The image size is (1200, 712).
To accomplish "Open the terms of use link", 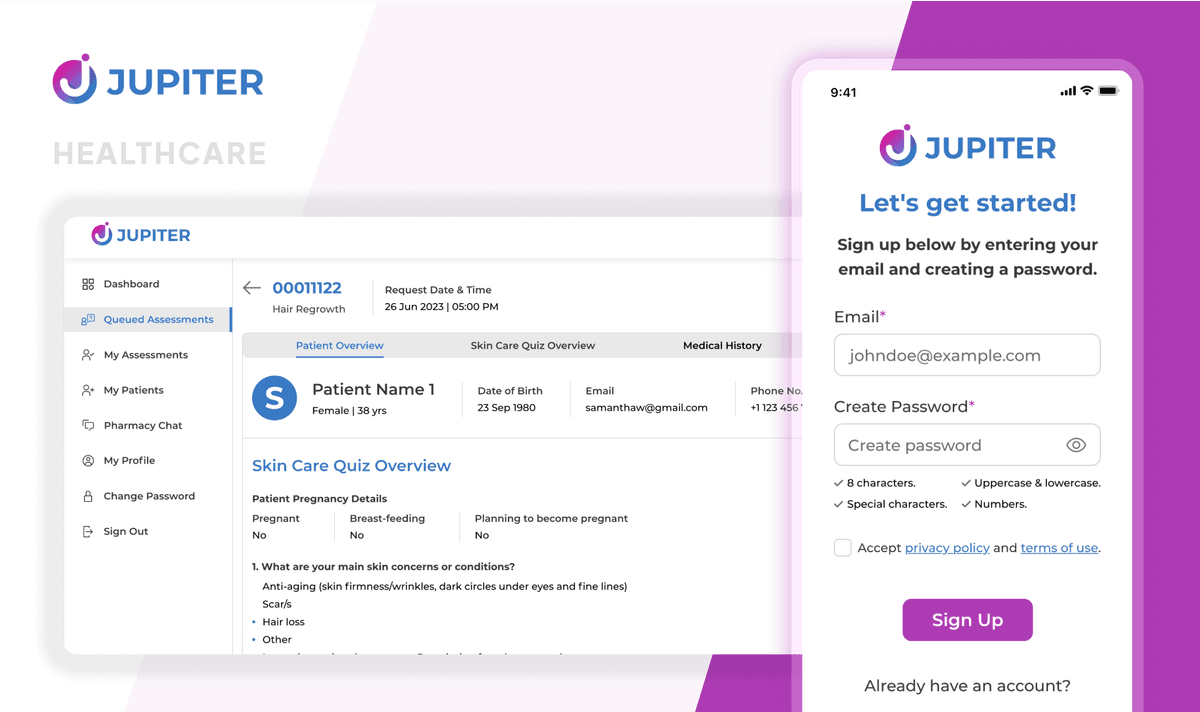I will coord(1059,548).
